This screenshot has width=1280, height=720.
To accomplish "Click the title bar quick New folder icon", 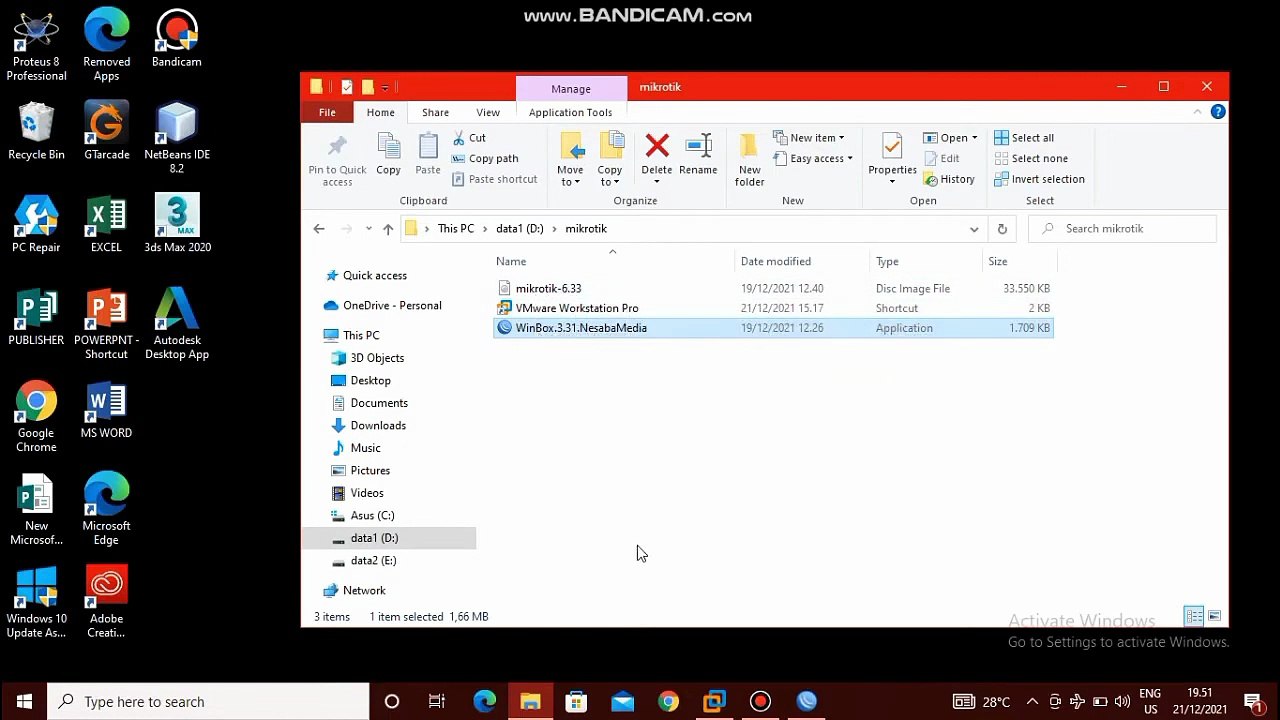I will coord(367,87).
